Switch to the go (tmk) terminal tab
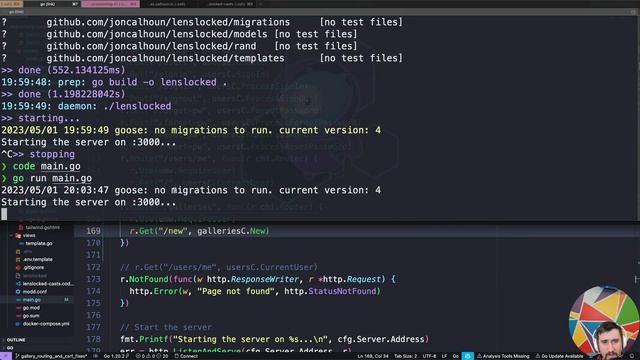Viewport: 640px width, 360px height. (51, 4)
